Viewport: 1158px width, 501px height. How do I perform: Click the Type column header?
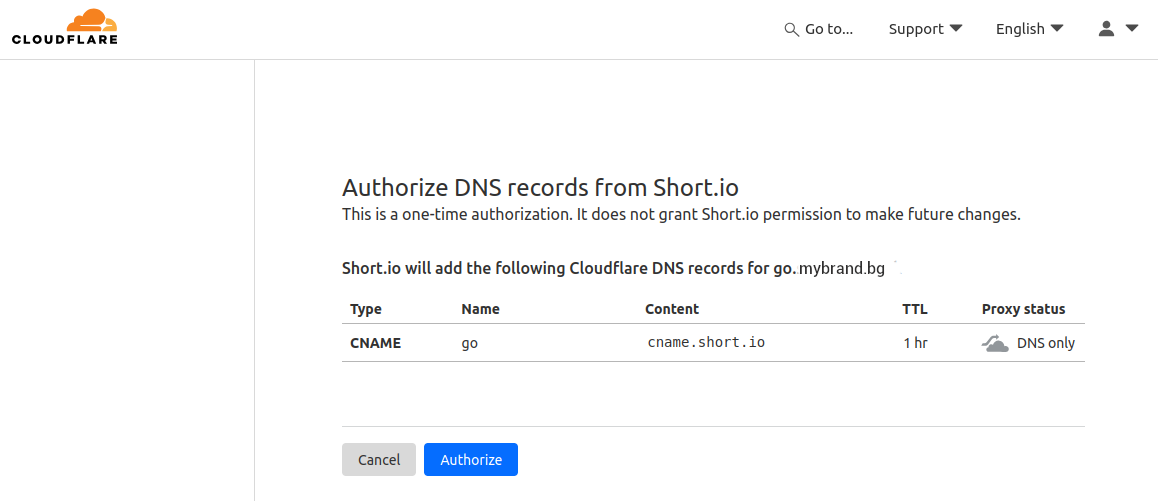[x=366, y=309]
